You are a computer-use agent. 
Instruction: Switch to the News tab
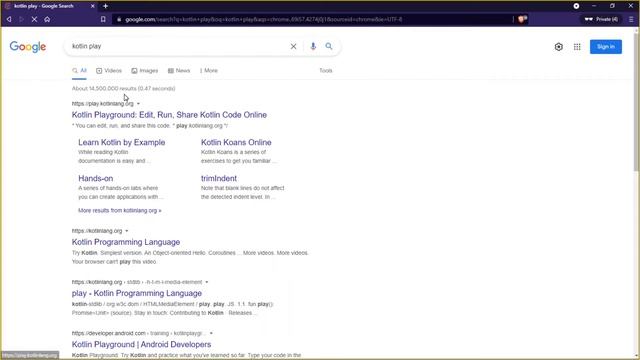pyautogui.click(x=179, y=71)
